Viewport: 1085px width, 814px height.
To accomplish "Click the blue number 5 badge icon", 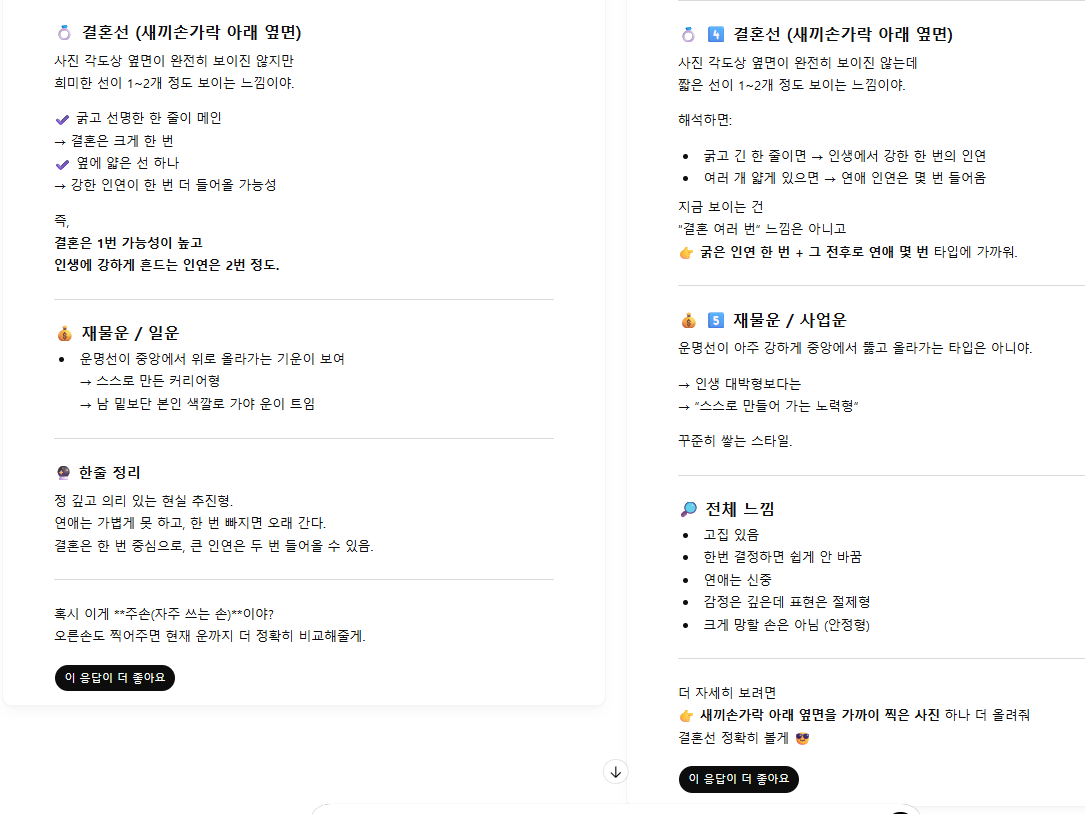I will pyautogui.click(x=715, y=320).
